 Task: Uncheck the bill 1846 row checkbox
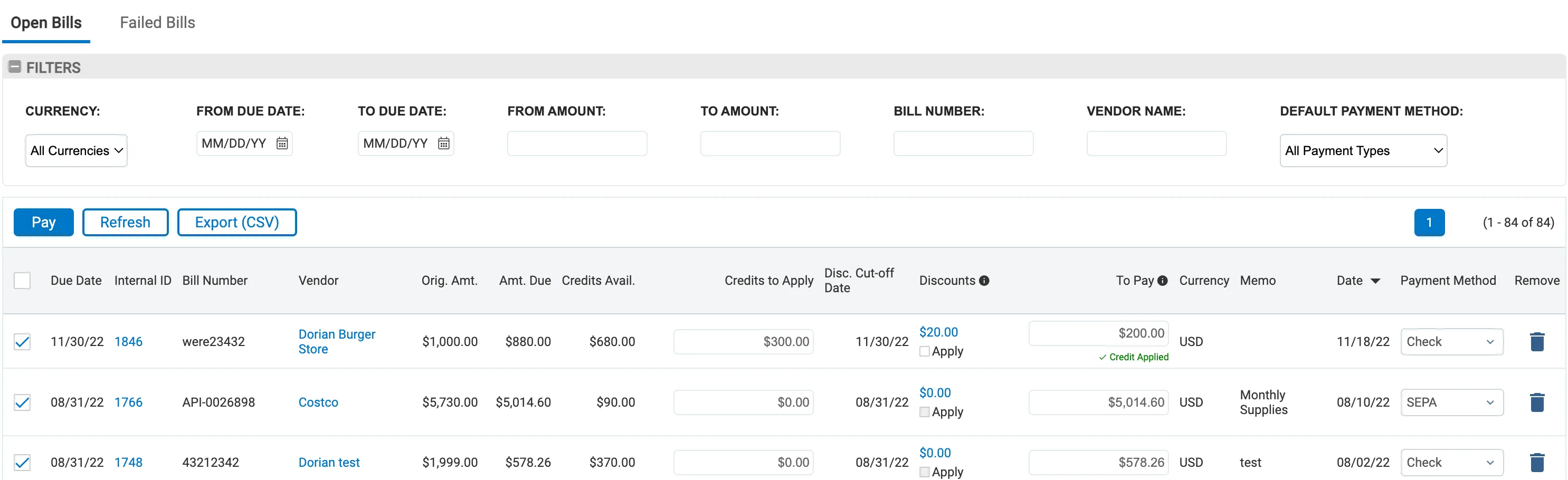tap(22, 342)
